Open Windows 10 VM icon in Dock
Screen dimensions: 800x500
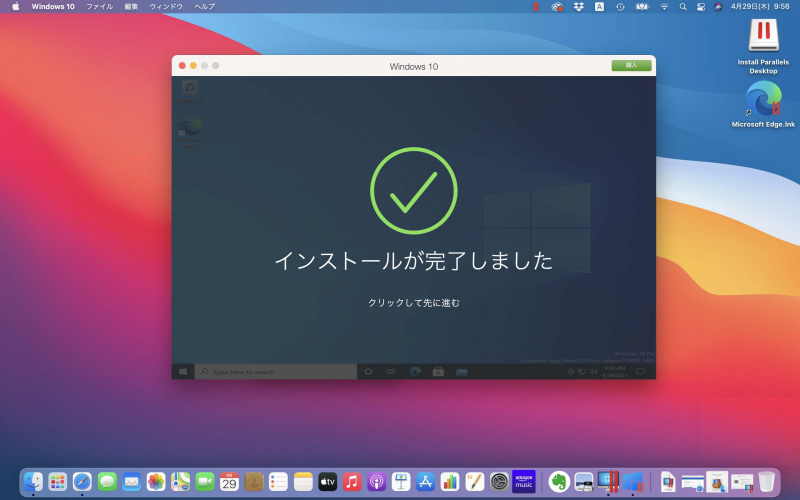coord(633,481)
